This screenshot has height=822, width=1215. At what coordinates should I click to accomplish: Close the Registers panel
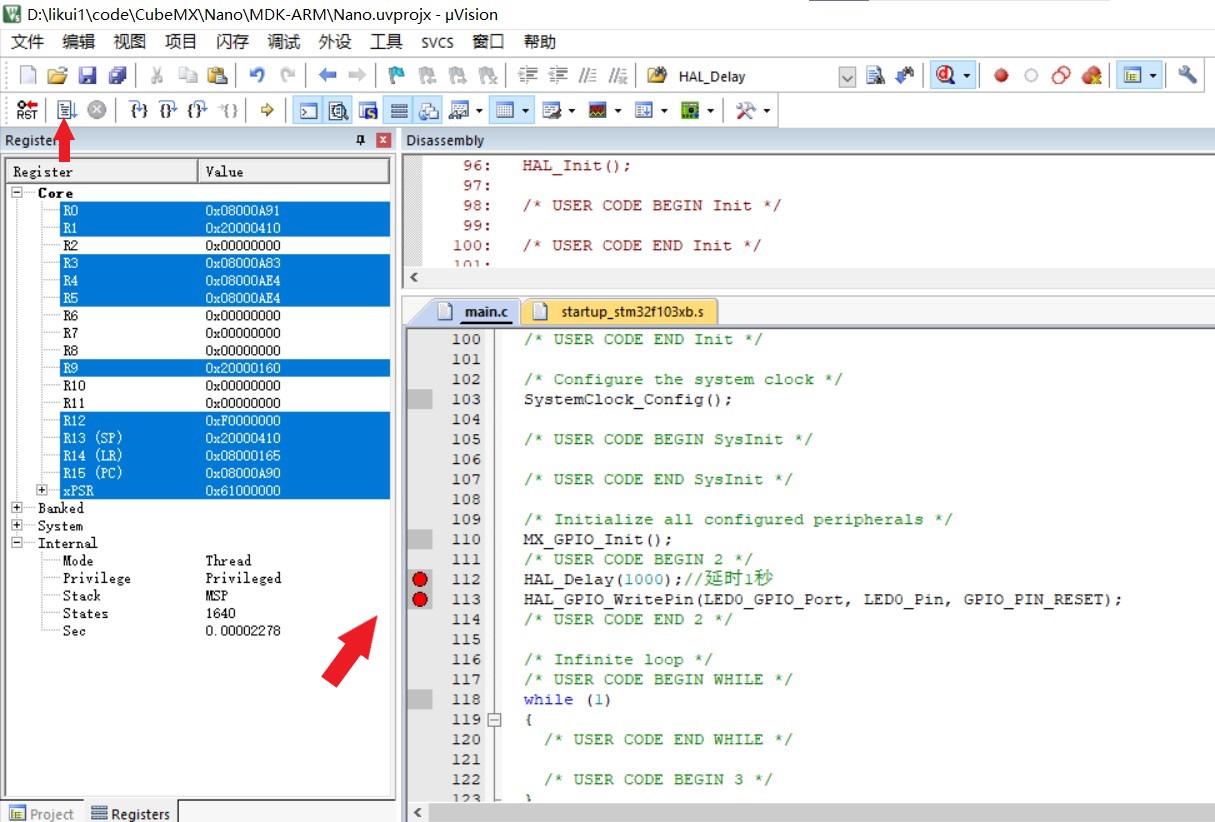click(383, 140)
